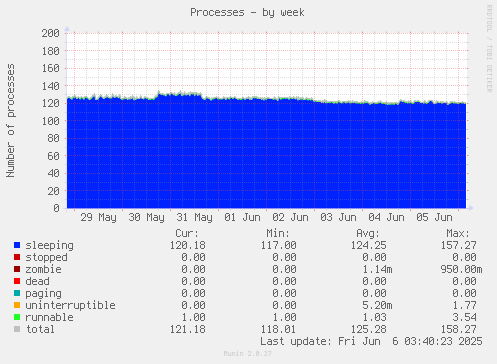Click the 200 y-axis label
Image resolution: width=497 pixels, height=364 pixels.
tap(50, 33)
